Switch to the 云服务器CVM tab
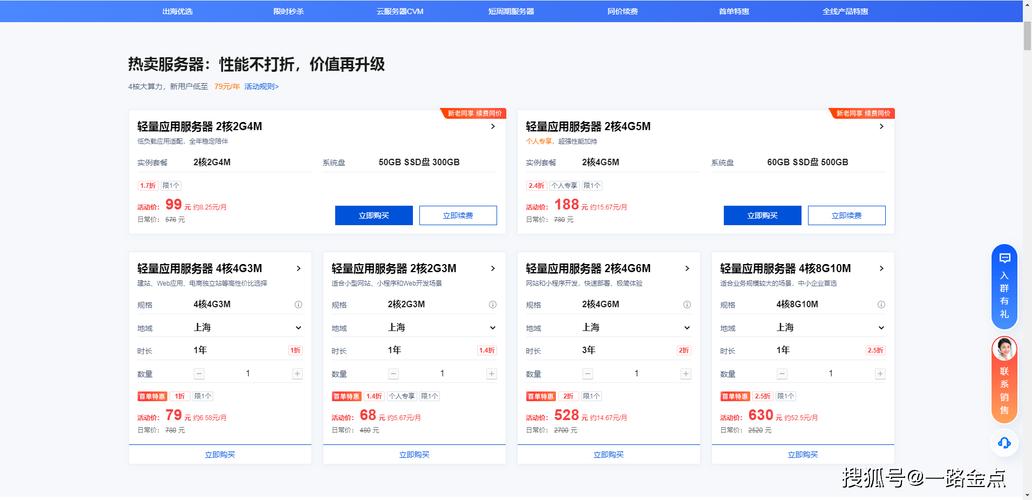The width and height of the screenshot is (1032, 500). 400,11
